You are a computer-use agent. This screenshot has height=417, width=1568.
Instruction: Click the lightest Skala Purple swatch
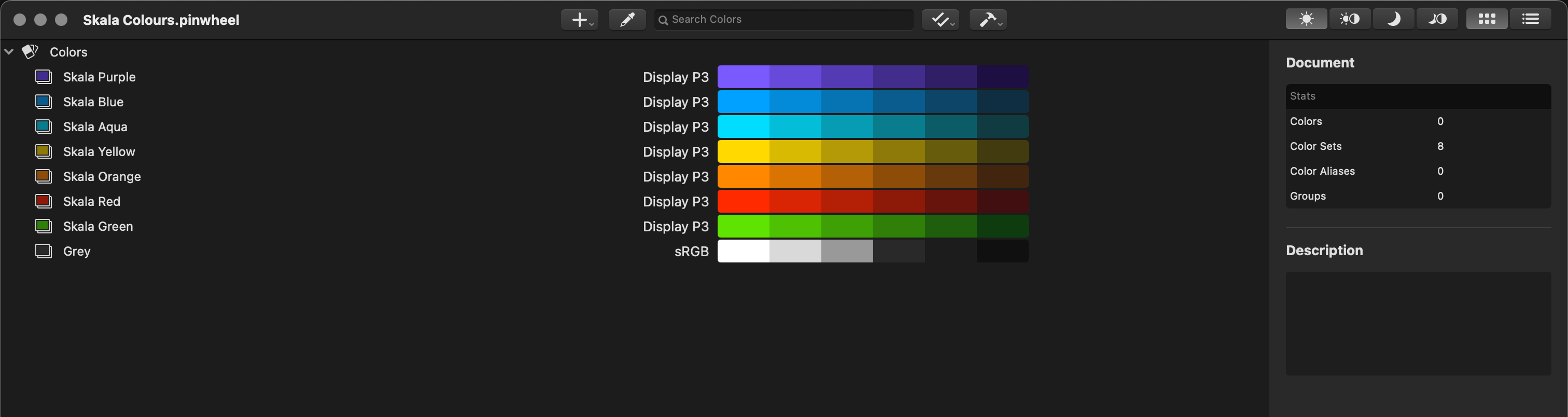coord(743,77)
